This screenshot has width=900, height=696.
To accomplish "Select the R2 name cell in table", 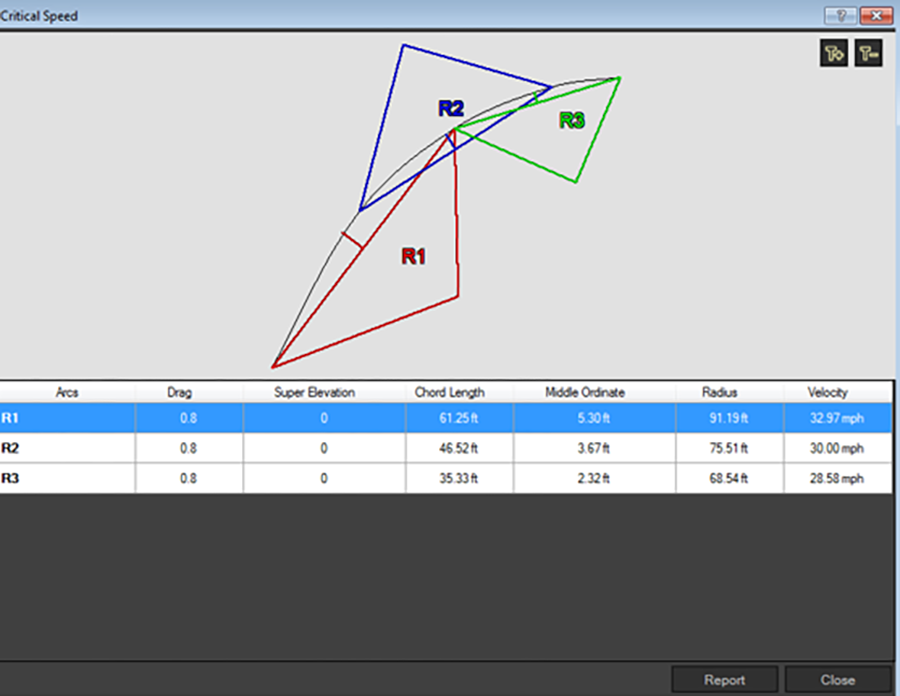I will [12, 449].
